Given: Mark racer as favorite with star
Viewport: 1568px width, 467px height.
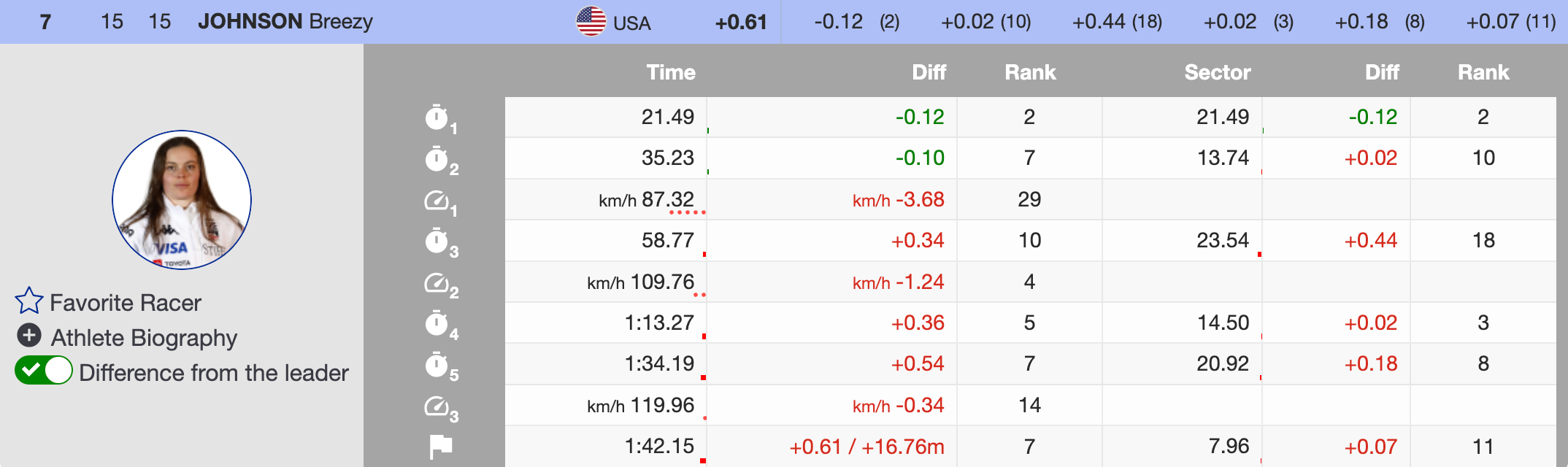Looking at the screenshot, I should point(29,301).
